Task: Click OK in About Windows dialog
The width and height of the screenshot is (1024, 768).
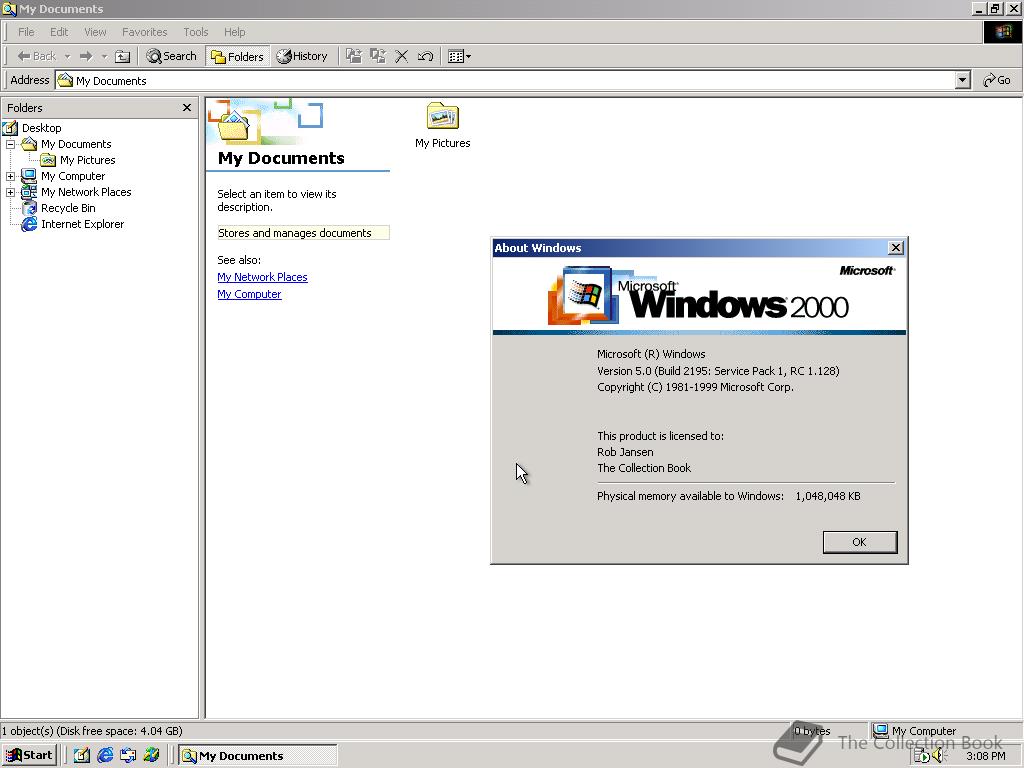Action: pyautogui.click(x=859, y=542)
